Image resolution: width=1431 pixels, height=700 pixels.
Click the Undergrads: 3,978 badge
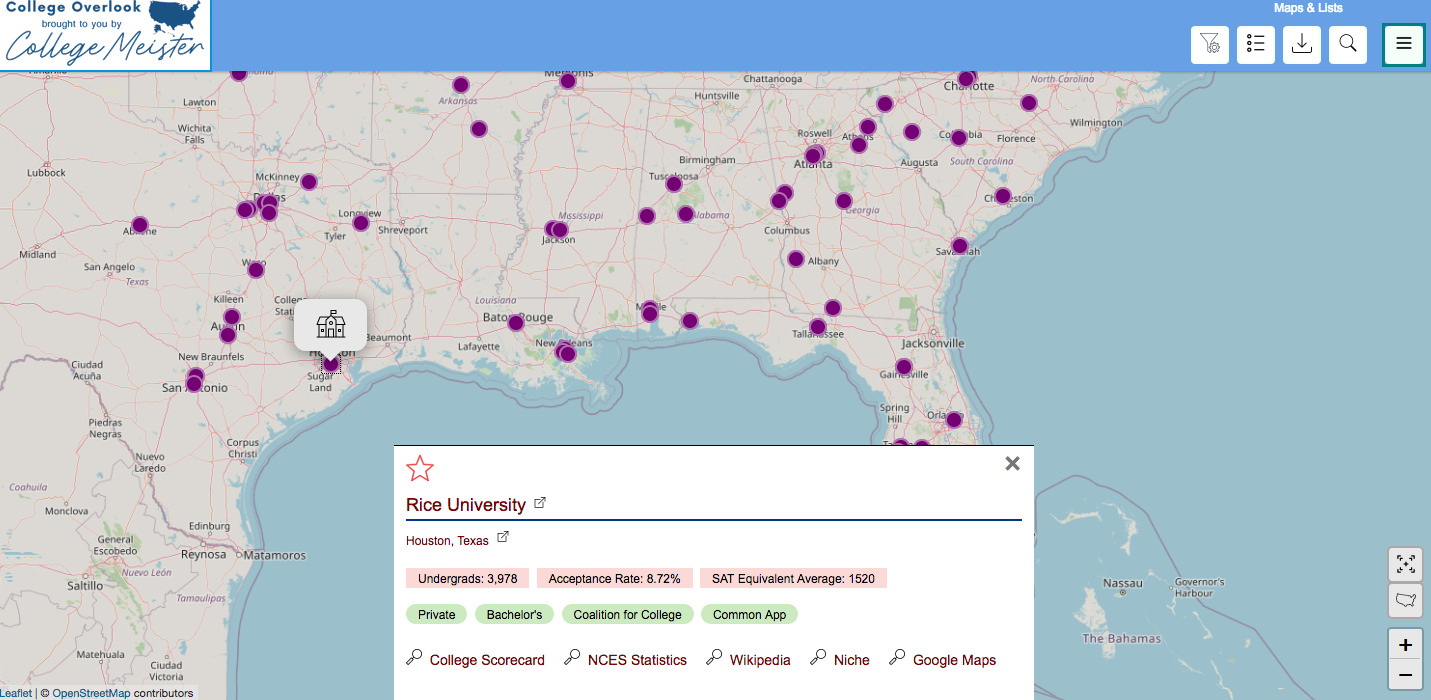pyautogui.click(x=467, y=578)
